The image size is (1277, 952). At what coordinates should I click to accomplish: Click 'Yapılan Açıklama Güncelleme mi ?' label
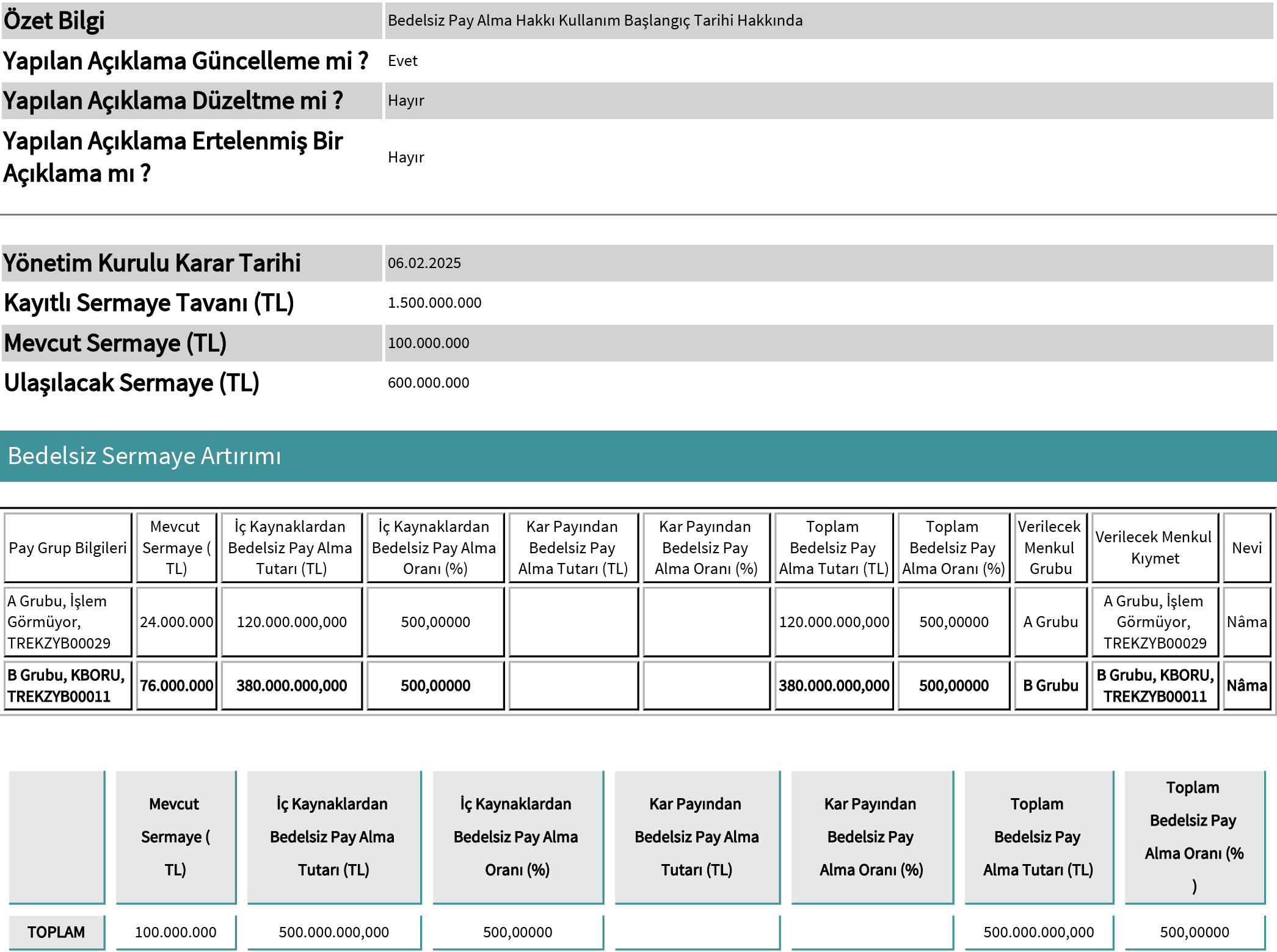pos(186,61)
